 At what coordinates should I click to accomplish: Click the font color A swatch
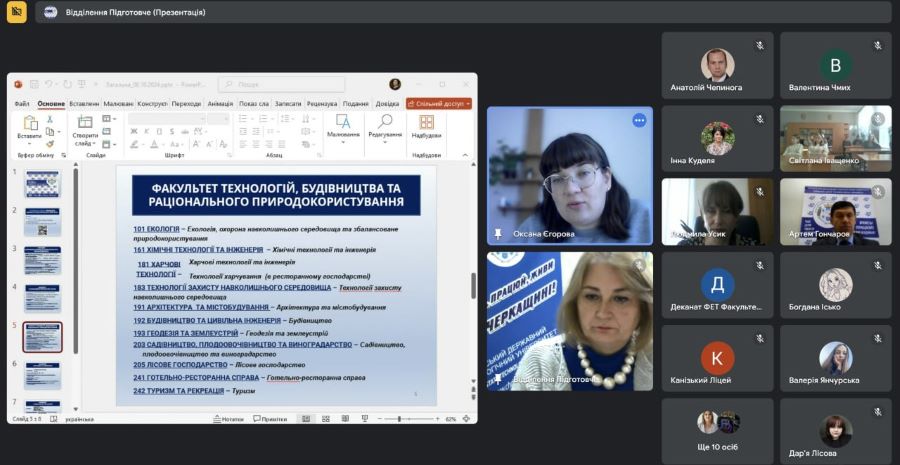point(154,144)
